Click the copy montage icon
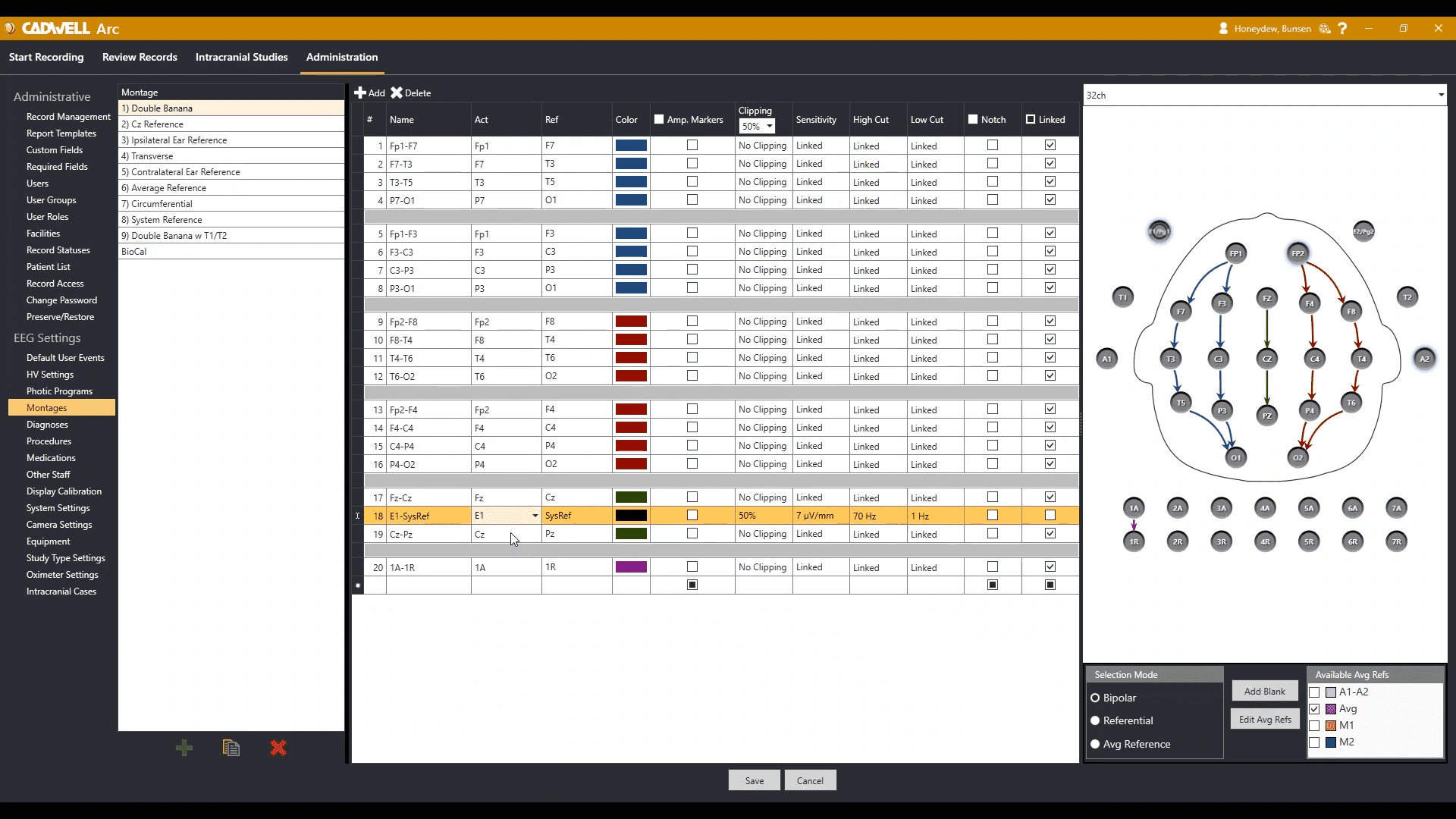 (x=231, y=748)
